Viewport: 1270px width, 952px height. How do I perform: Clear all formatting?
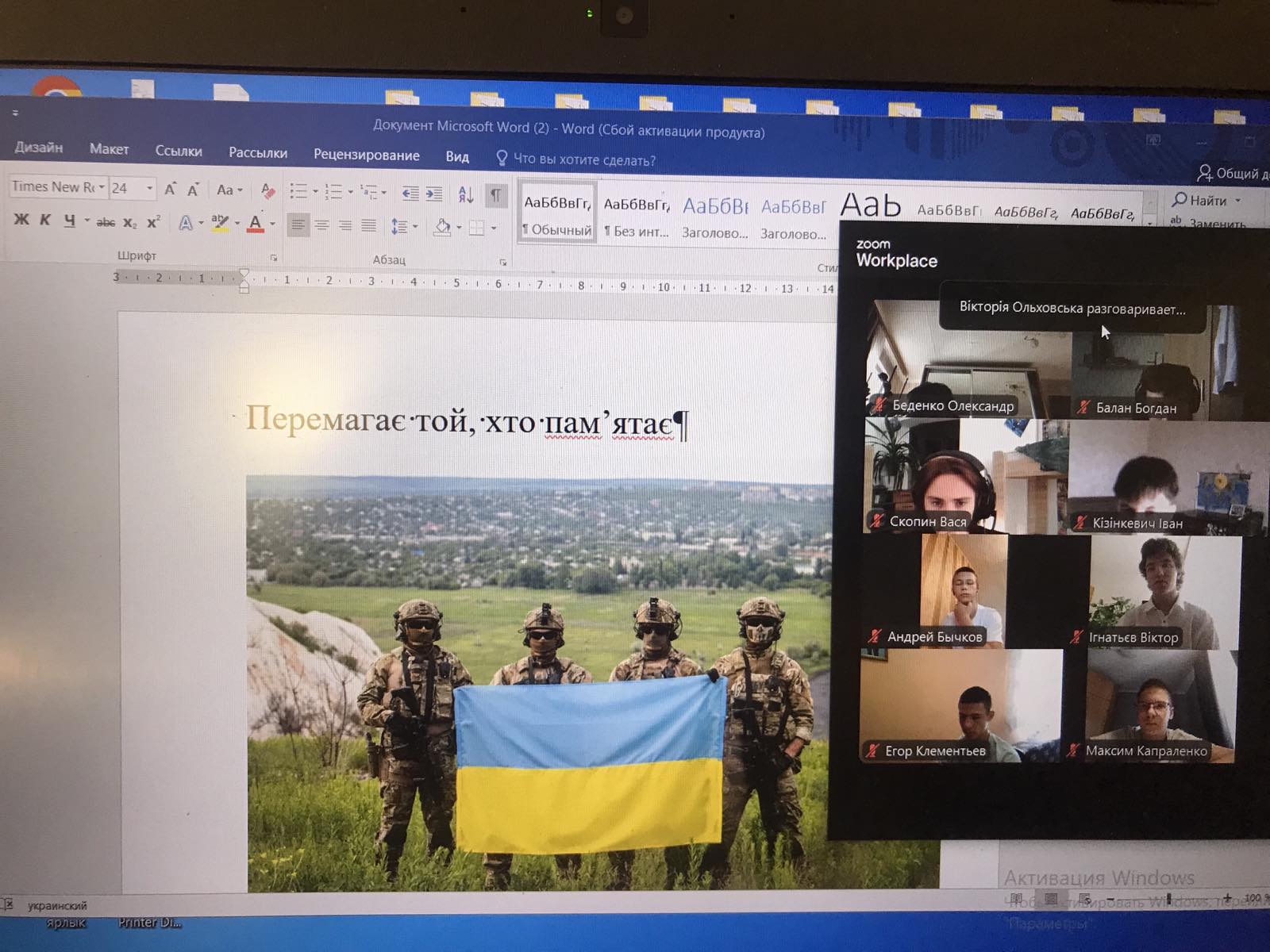268,190
